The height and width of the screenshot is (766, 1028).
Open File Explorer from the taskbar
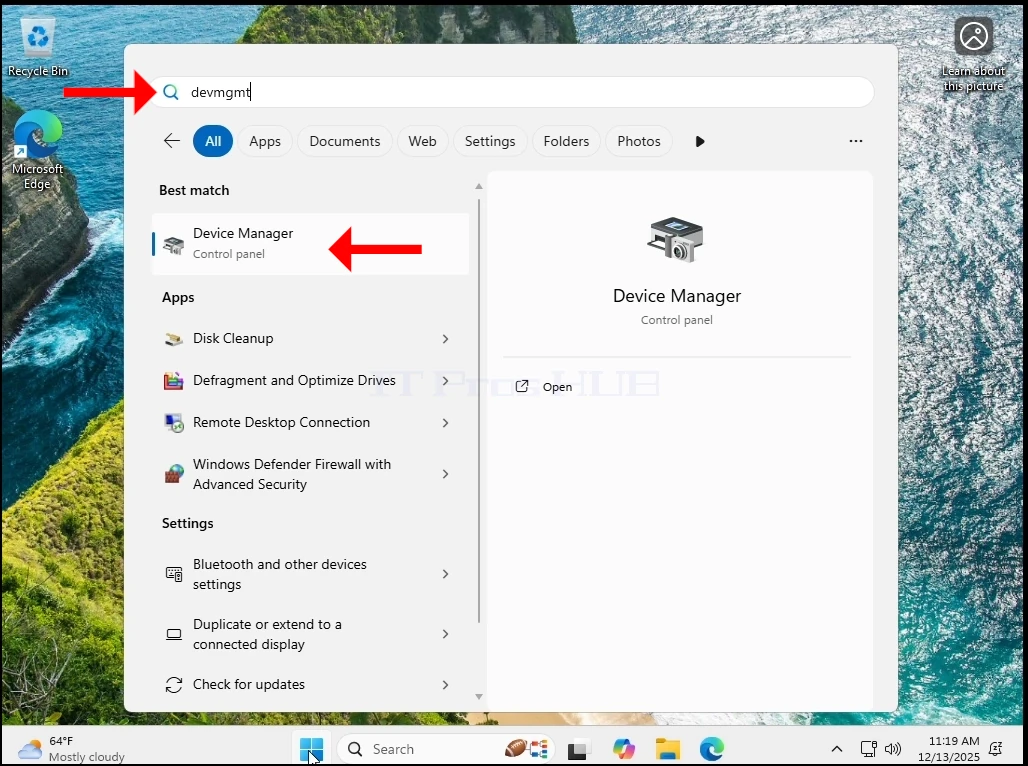[x=667, y=749]
